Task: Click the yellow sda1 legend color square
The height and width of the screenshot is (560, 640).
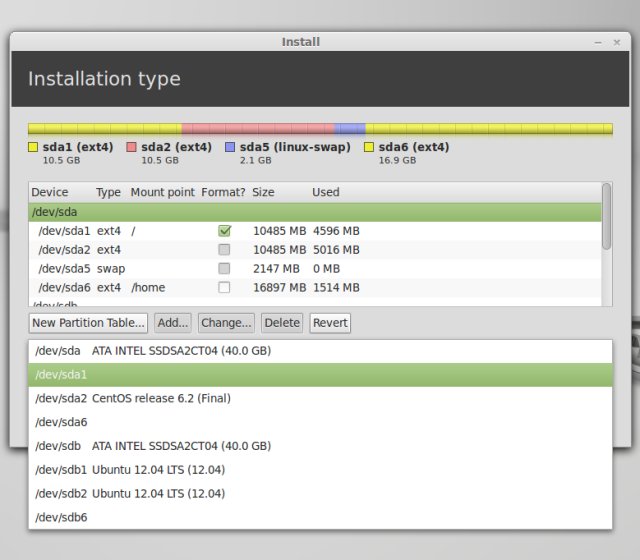Action: click(x=33, y=147)
